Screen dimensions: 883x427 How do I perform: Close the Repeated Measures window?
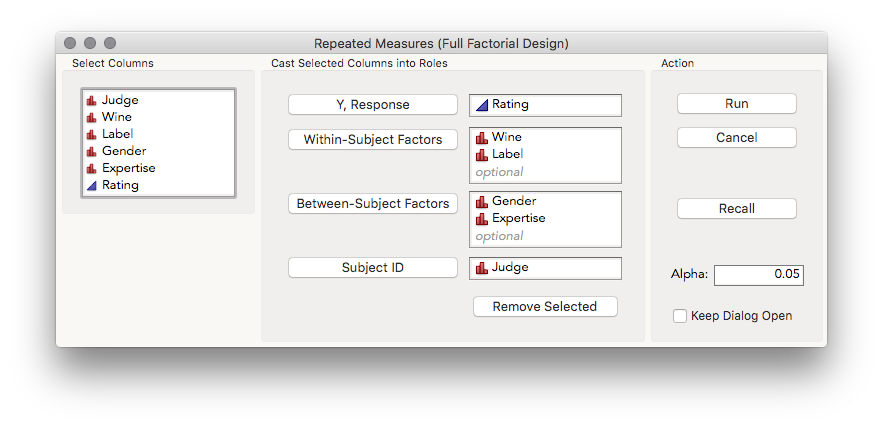pyautogui.click(x=70, y=43)
